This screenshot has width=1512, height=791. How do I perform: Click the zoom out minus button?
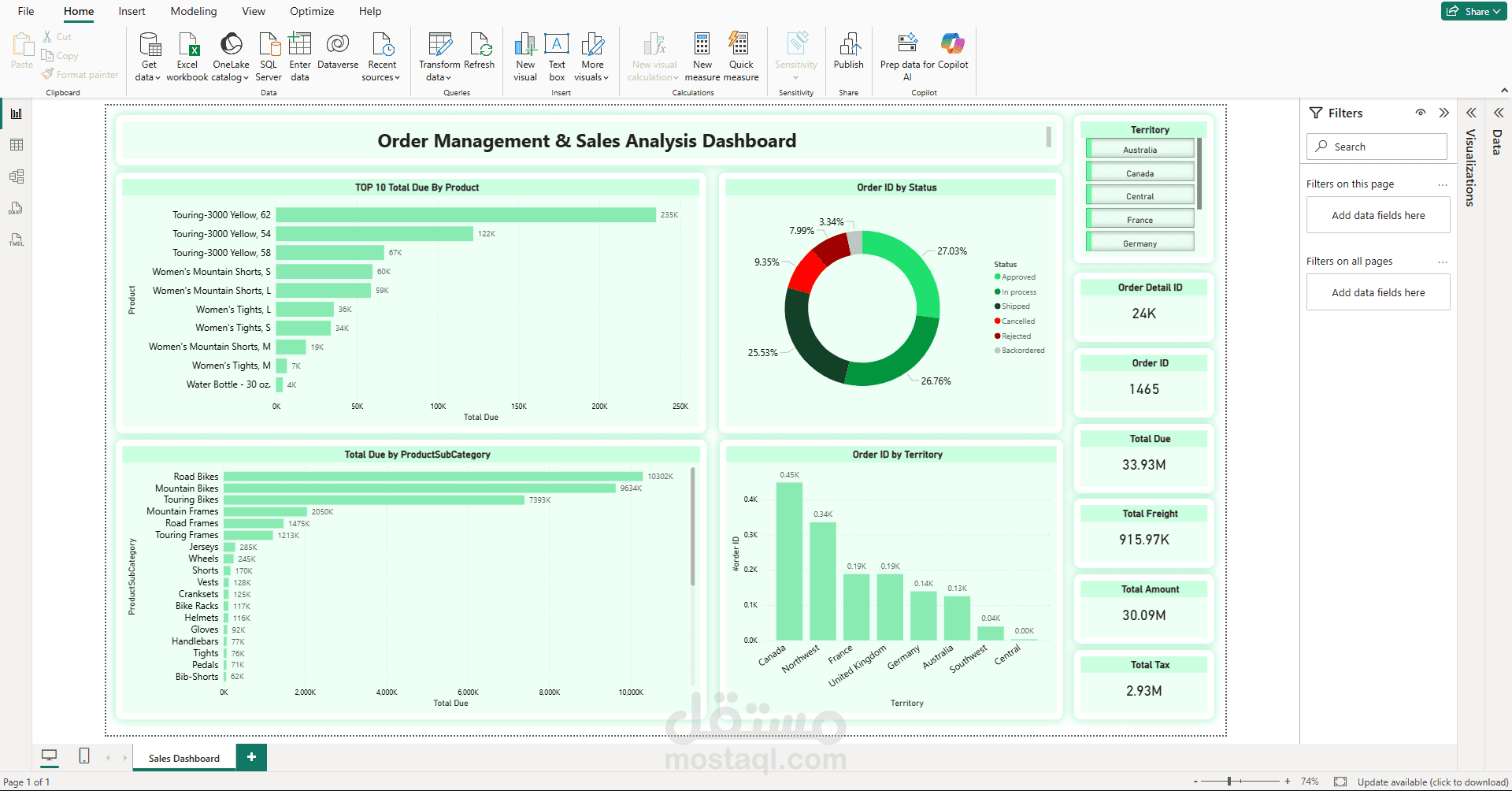[1195, 782]
